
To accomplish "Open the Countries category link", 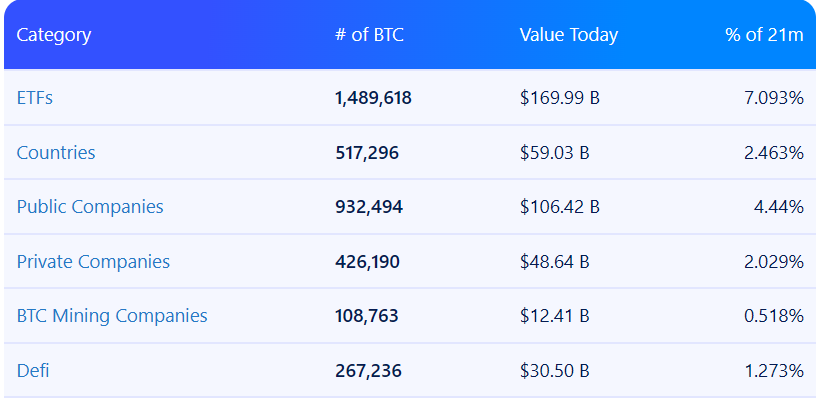I will click(56, 153).
